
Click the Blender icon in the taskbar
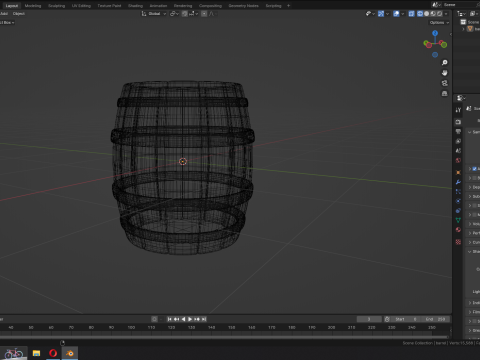[x=70, y=353]
